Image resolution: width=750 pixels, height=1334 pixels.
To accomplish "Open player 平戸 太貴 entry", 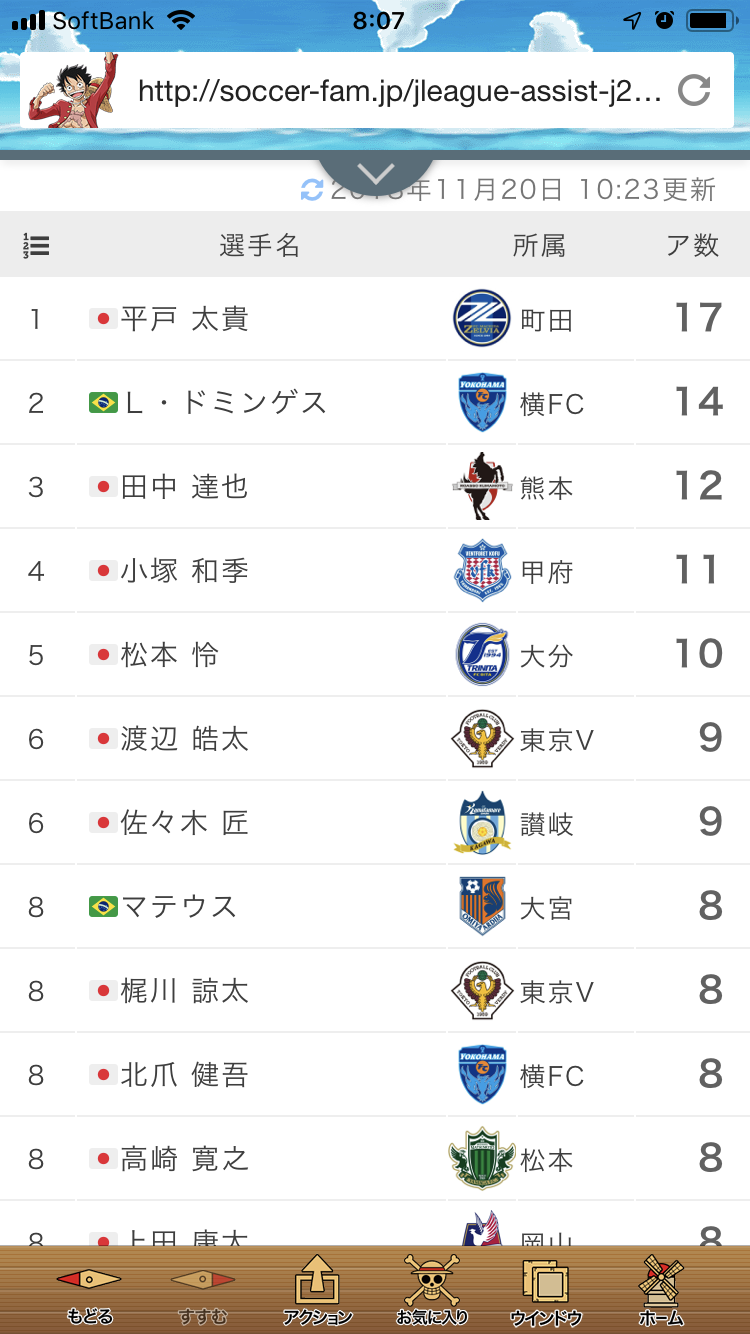I will tap(184, 319).
